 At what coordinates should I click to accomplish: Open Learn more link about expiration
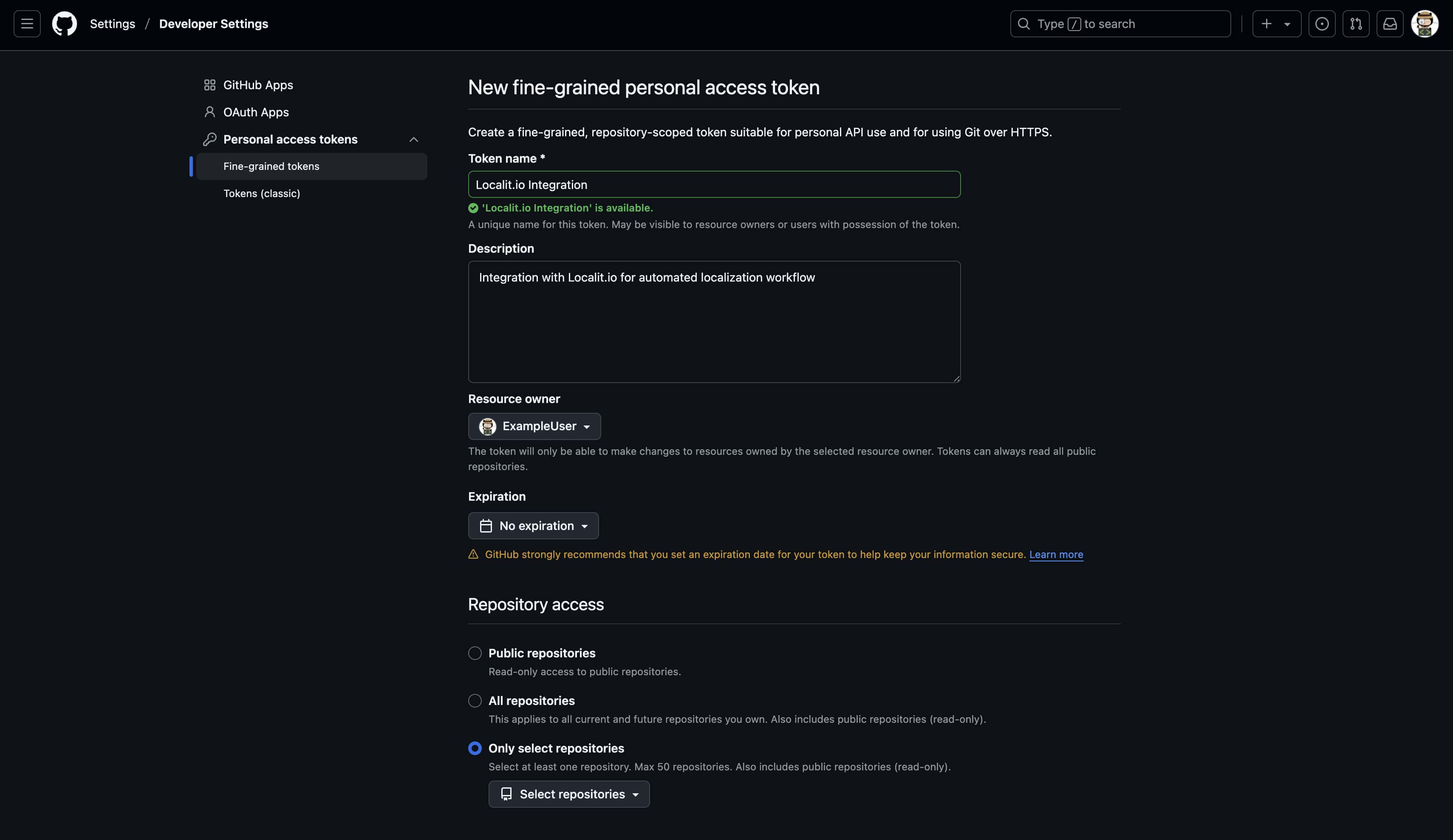(x=1056, y=554)
